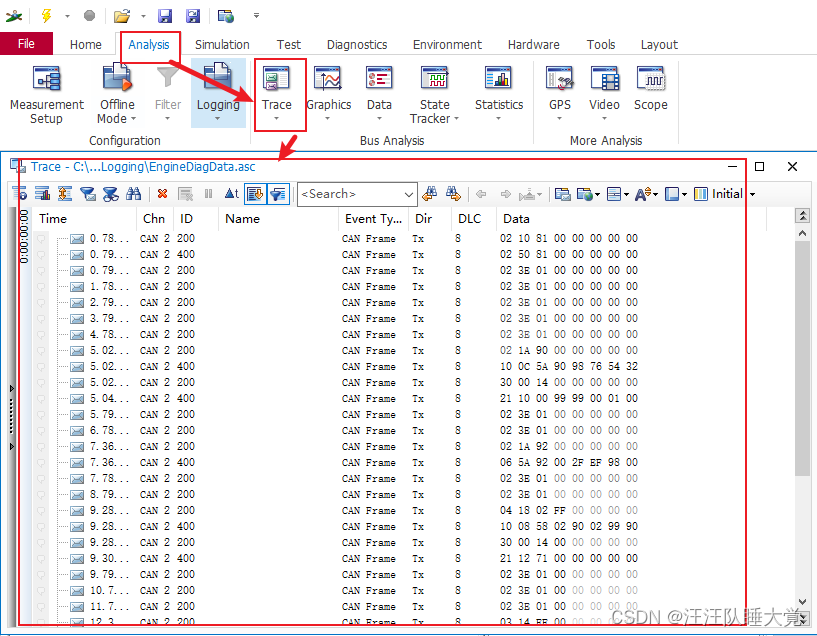Screen dimensions: 817x636
Task: Open the Search combo box dropdown
Action: (408, 194)
